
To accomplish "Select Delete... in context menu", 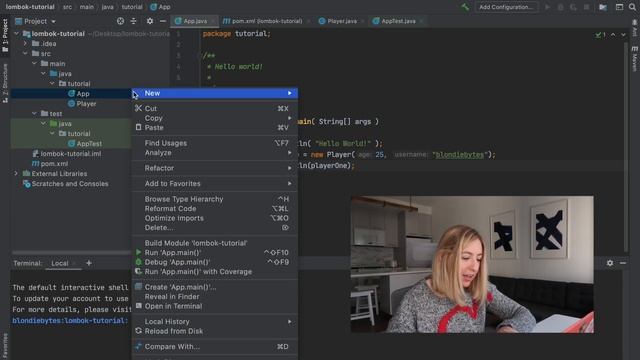I will (215, 228).
